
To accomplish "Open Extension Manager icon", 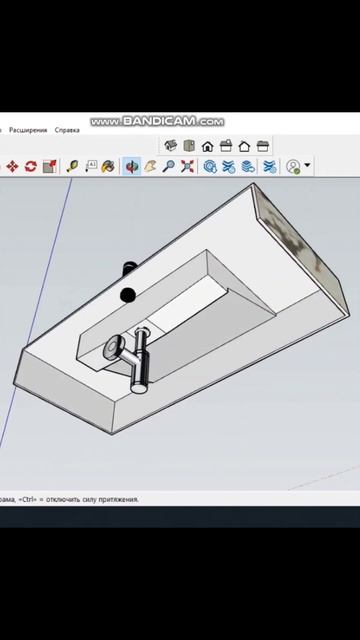I will pos(269,167).
